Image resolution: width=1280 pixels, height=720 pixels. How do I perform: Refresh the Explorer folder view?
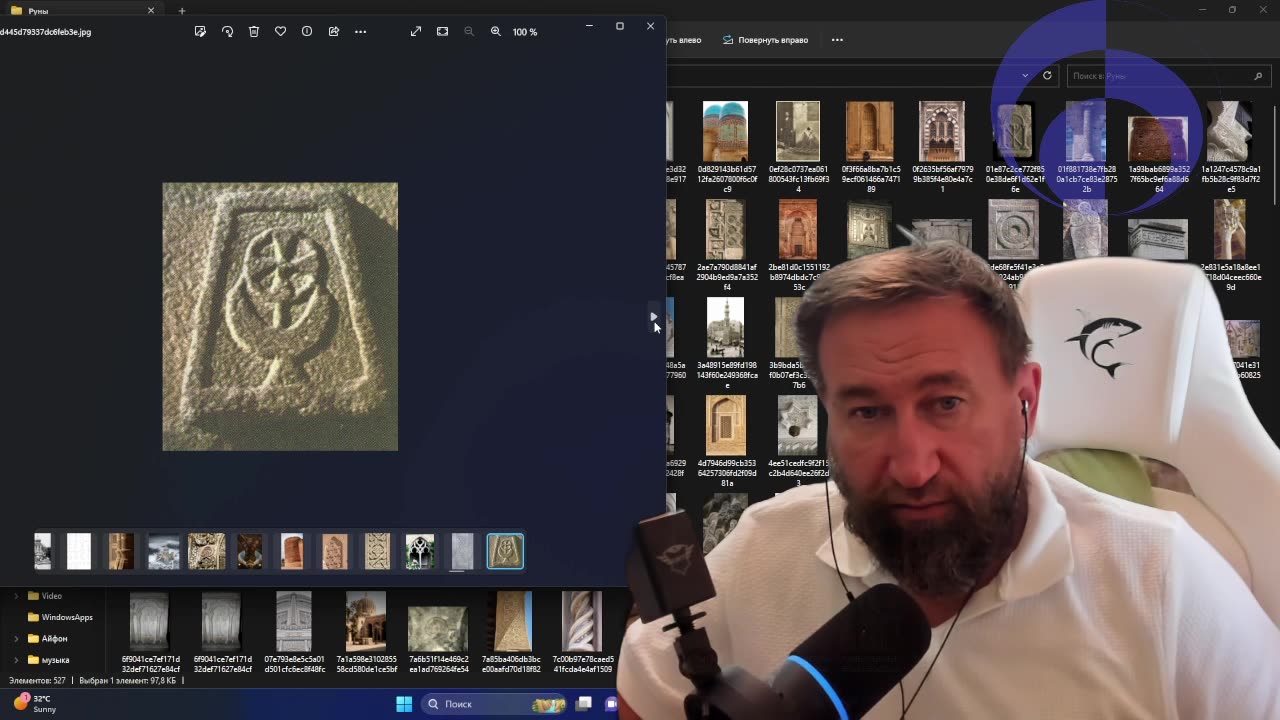coord(1047,76)
